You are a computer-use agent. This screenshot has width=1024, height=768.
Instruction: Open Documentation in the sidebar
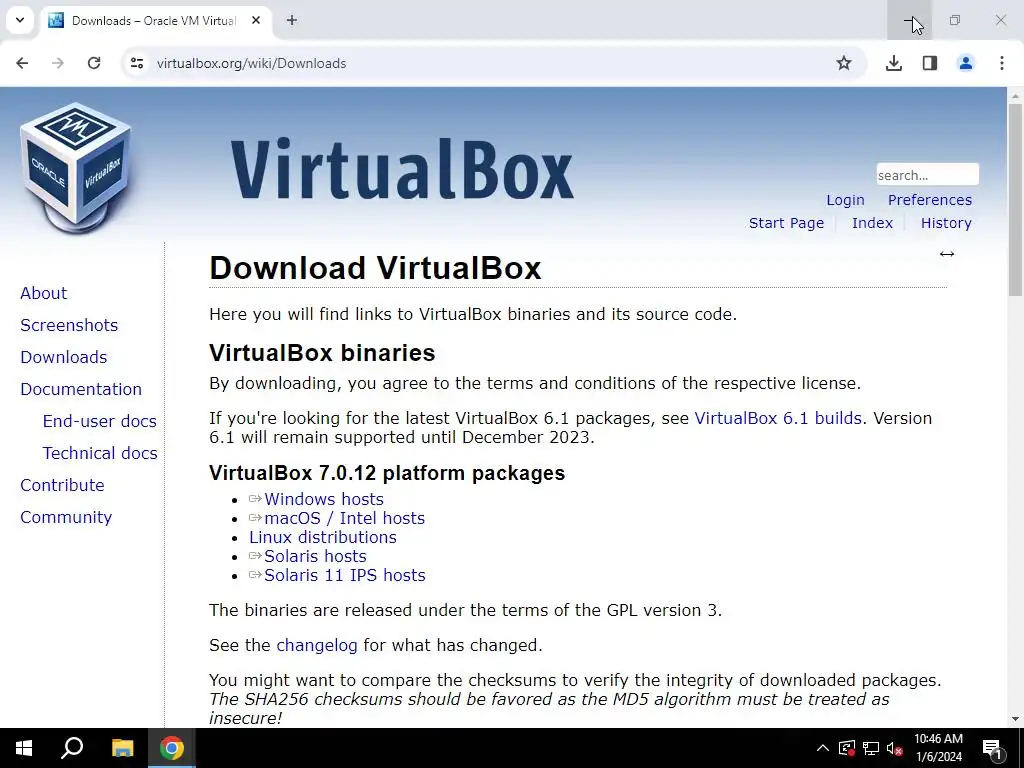[81, 389]
